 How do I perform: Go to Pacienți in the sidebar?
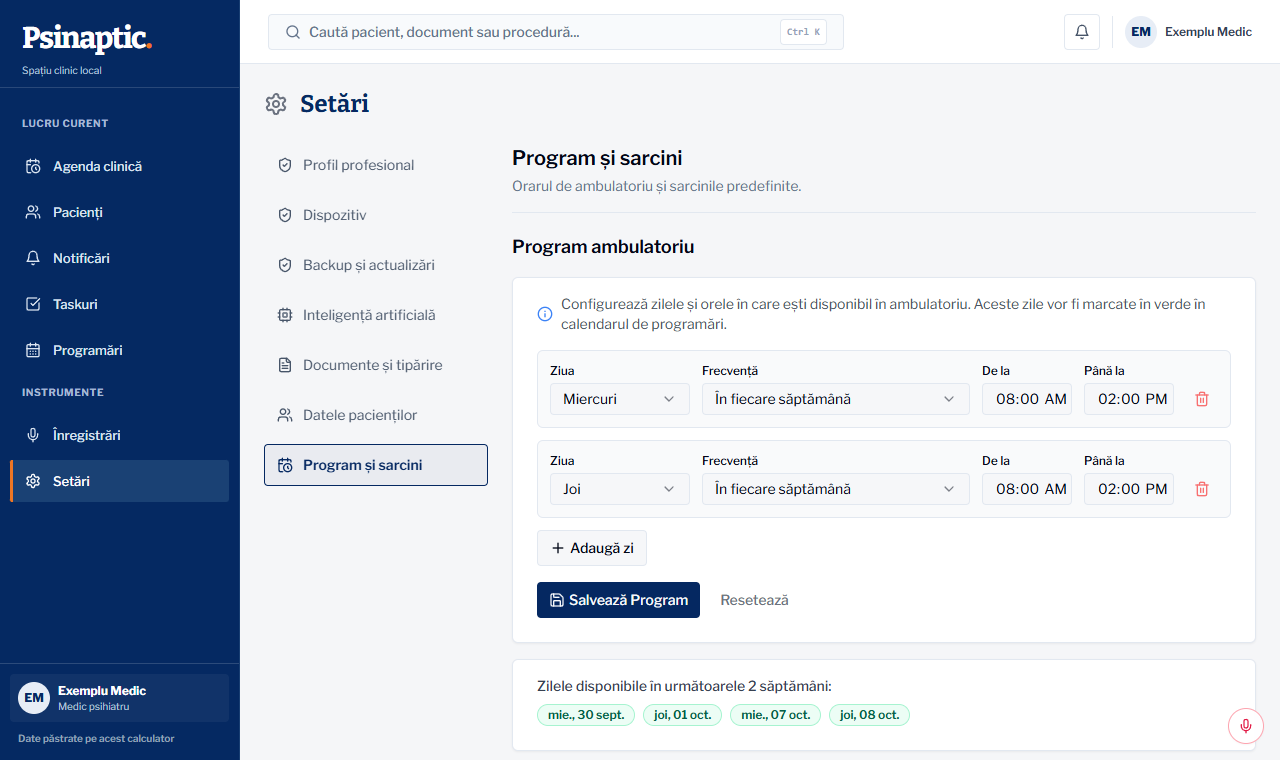pos(120,212)
